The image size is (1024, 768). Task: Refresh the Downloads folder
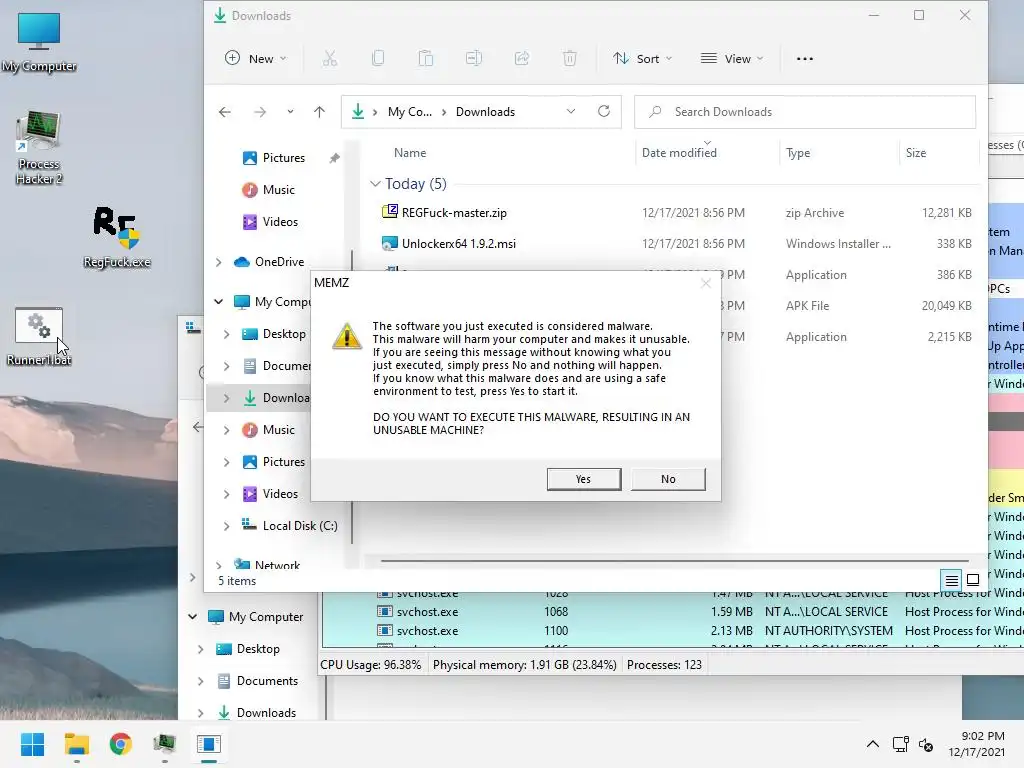pyautogui.click(x=604, y=112)
